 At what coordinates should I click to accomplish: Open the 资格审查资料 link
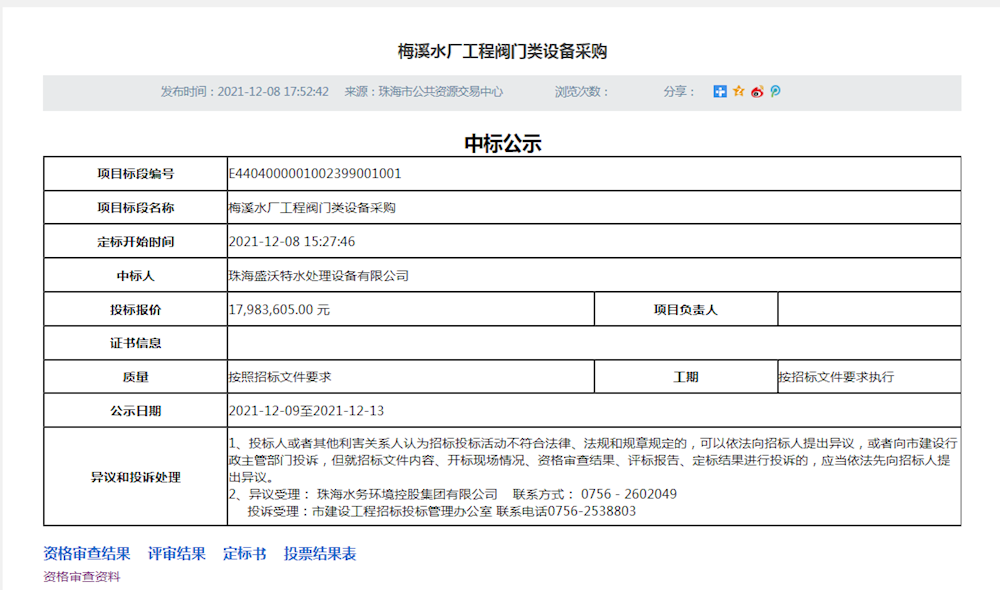tap(80, 575)
